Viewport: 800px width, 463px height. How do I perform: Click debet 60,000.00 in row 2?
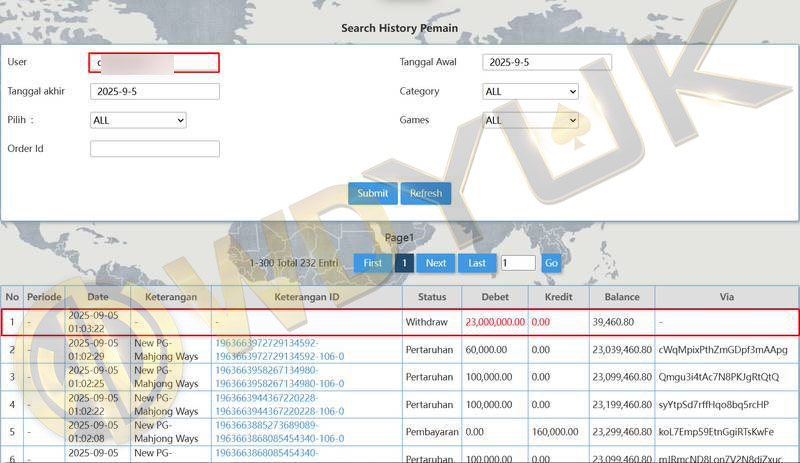[486, 350]
